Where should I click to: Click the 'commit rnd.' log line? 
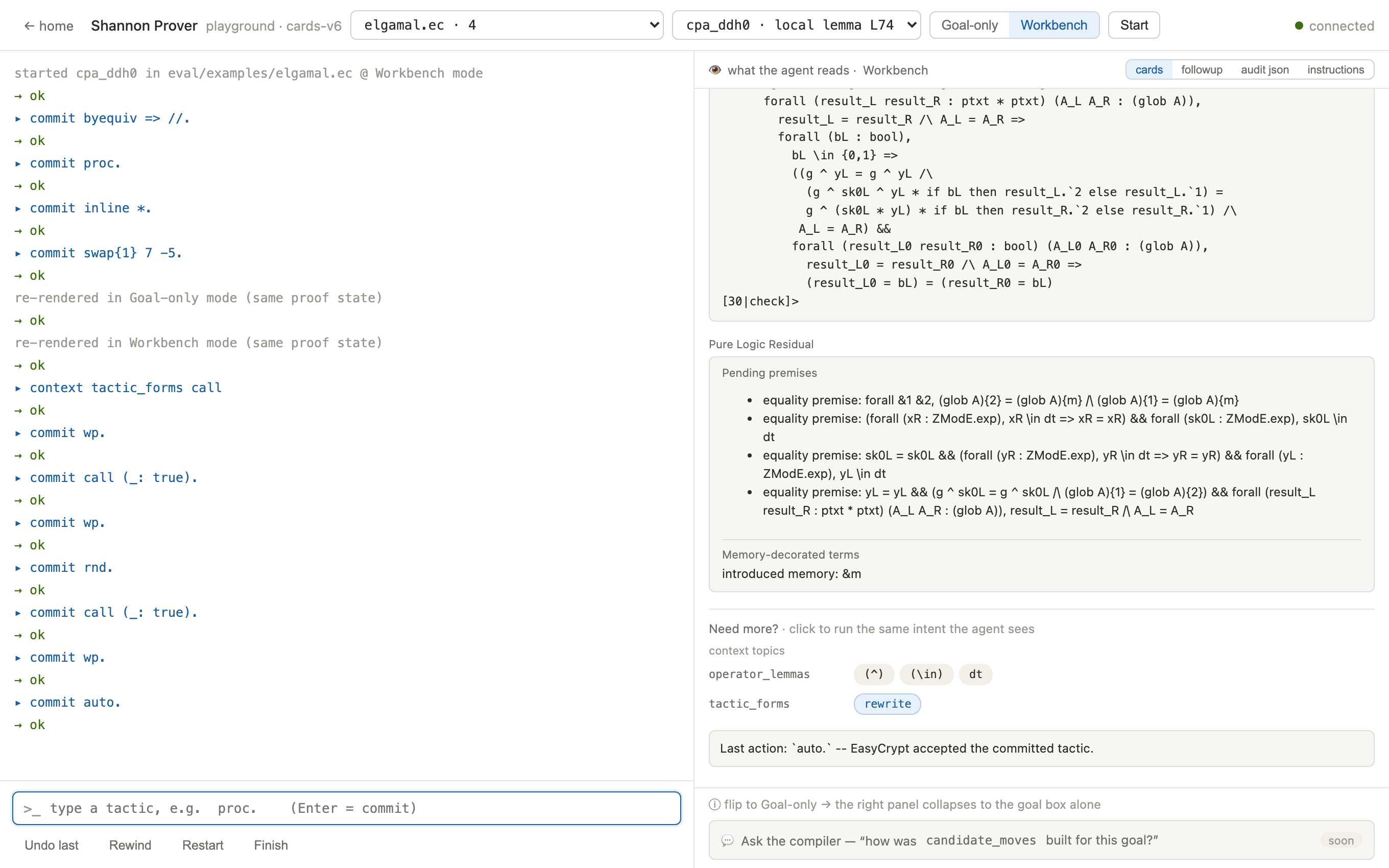tap(64, 568)
